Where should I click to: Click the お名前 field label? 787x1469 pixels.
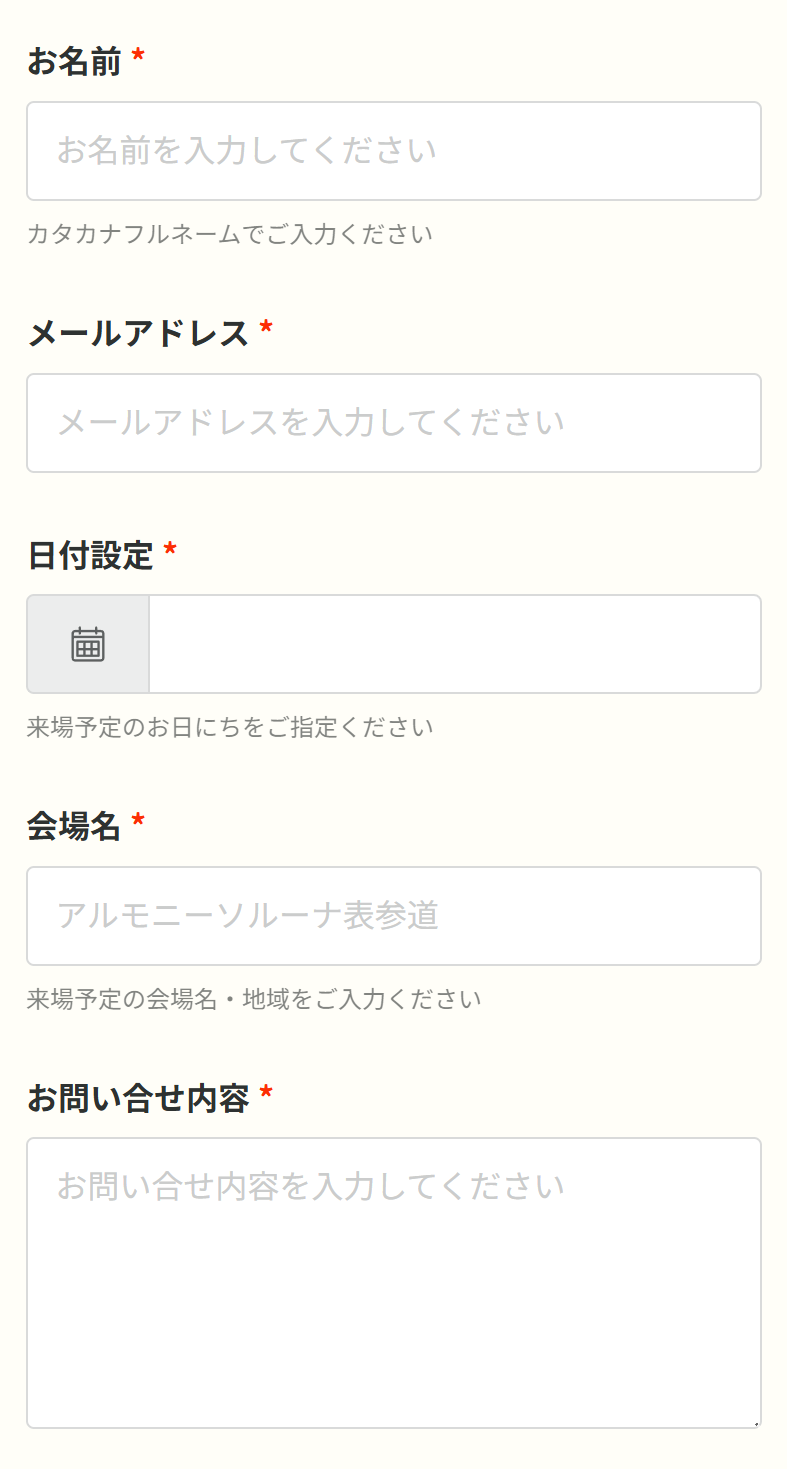pyautogui.click(x=73, y=62)
